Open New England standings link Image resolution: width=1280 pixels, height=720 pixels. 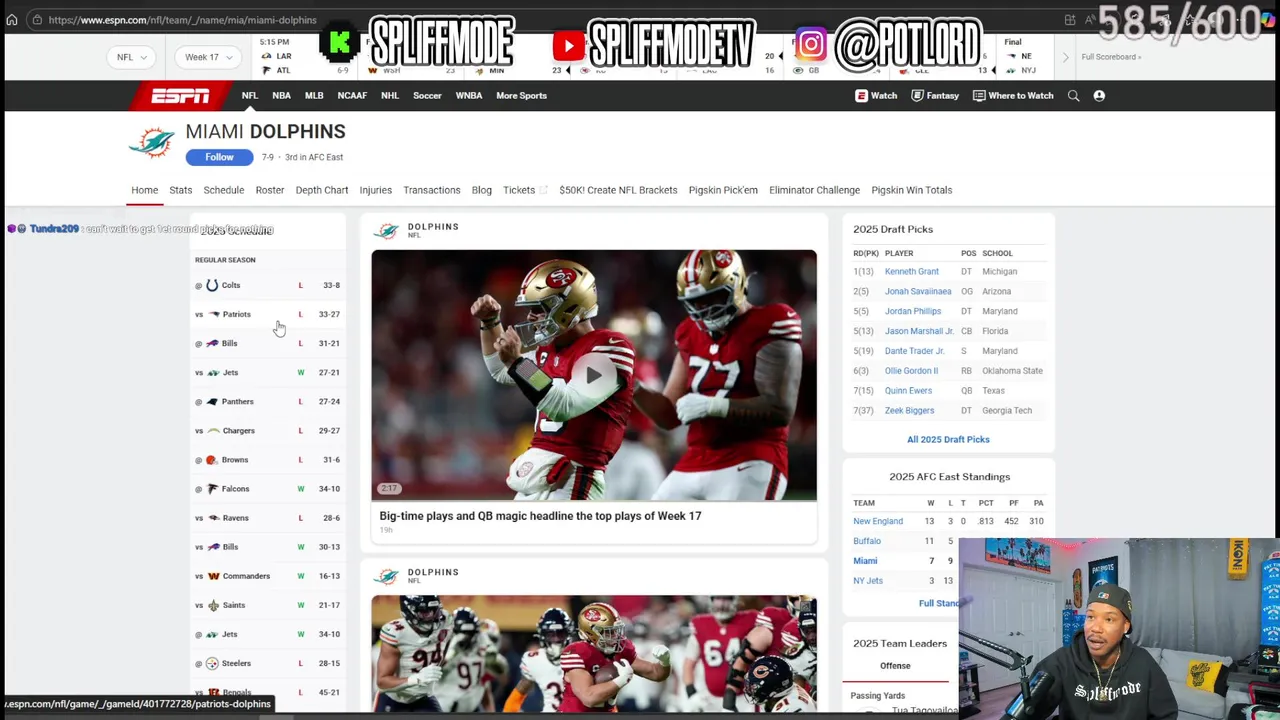878,521
